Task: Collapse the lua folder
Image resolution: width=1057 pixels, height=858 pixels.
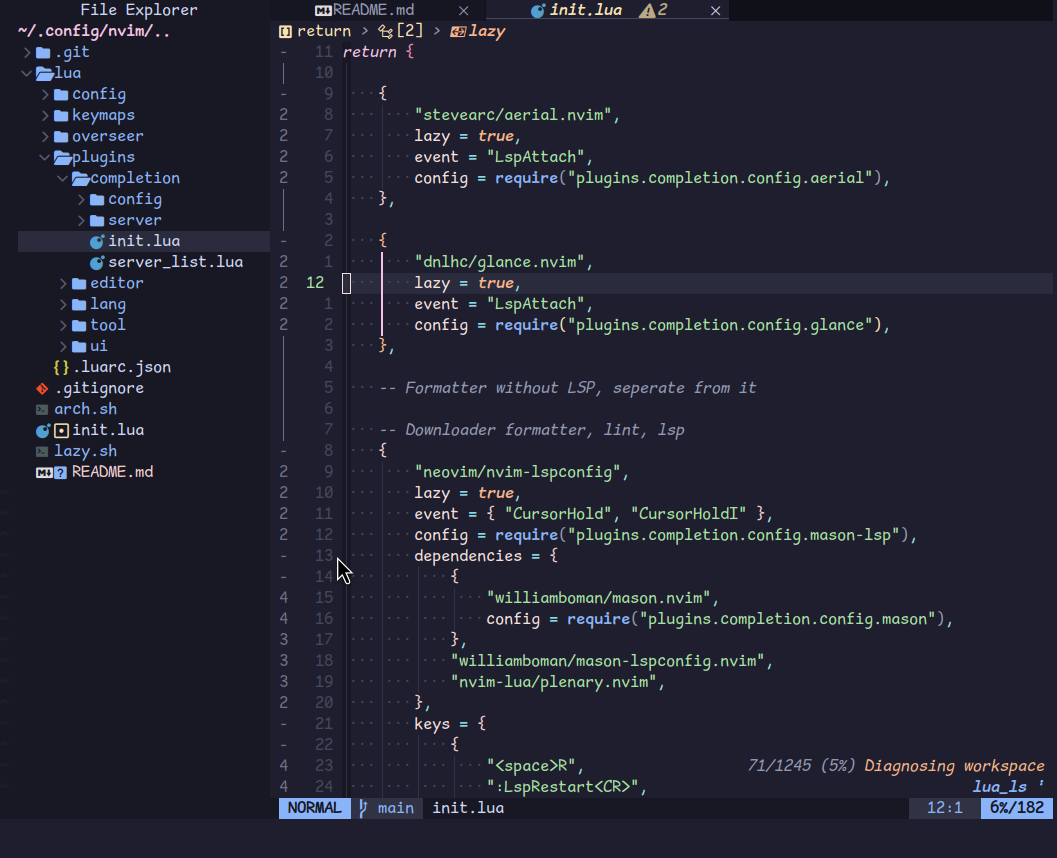Action: (x=27, y=73)
